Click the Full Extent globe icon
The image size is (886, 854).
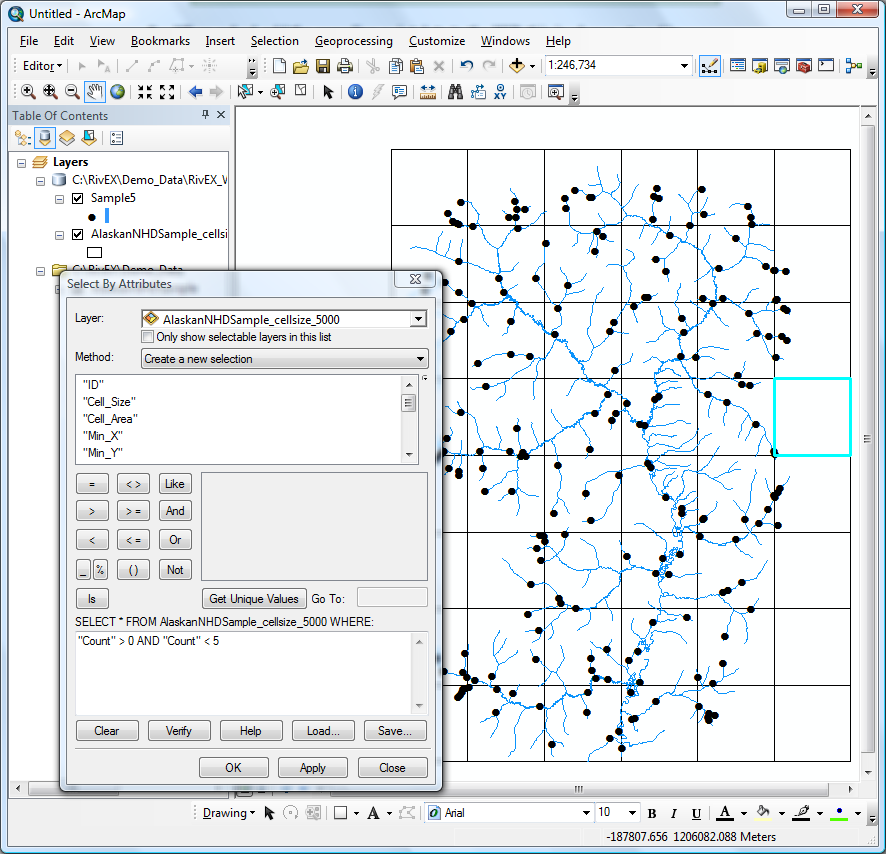(x=117, y=92)
